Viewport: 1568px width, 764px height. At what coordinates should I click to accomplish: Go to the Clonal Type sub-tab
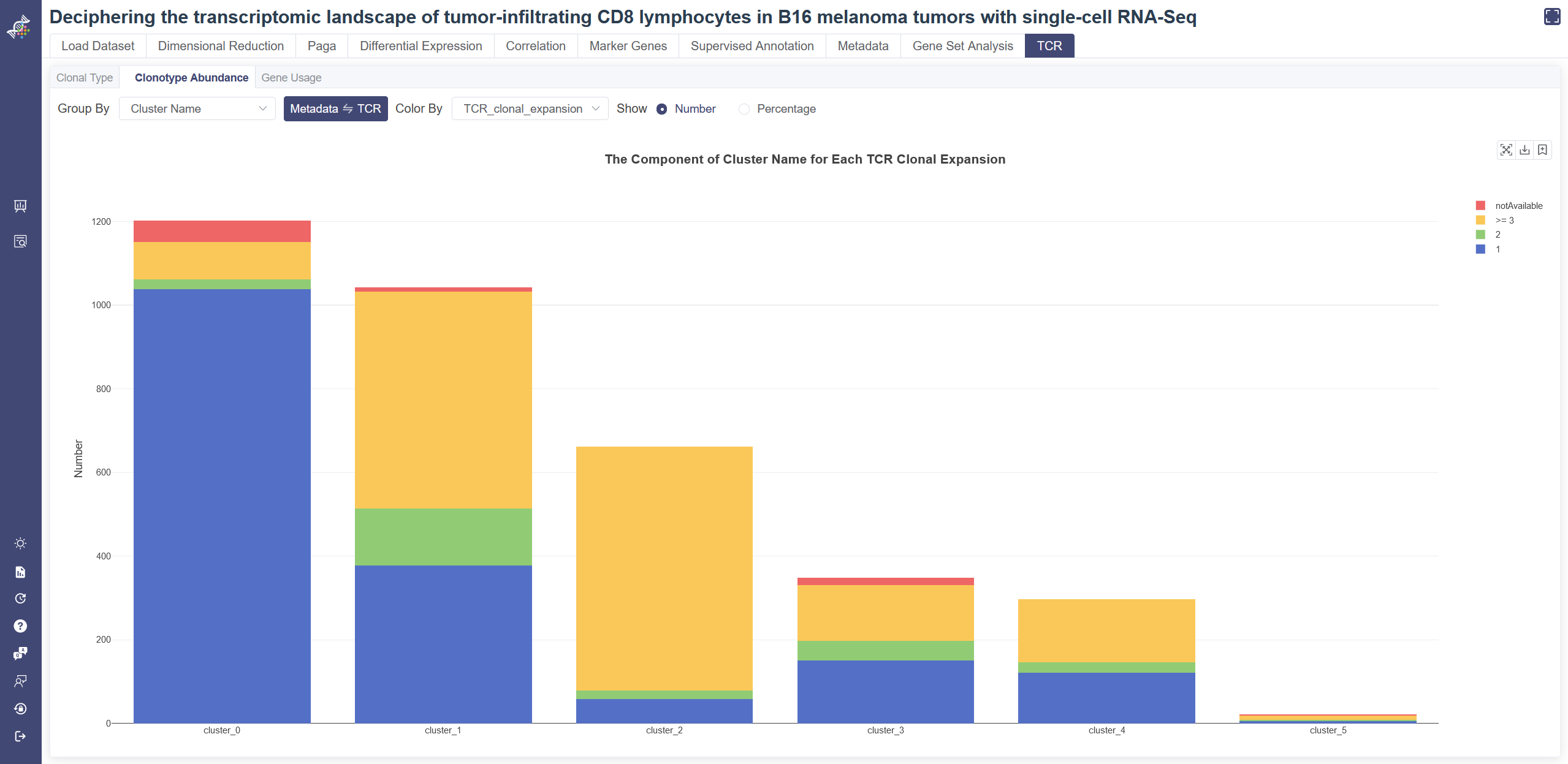(x=85, y=78)
